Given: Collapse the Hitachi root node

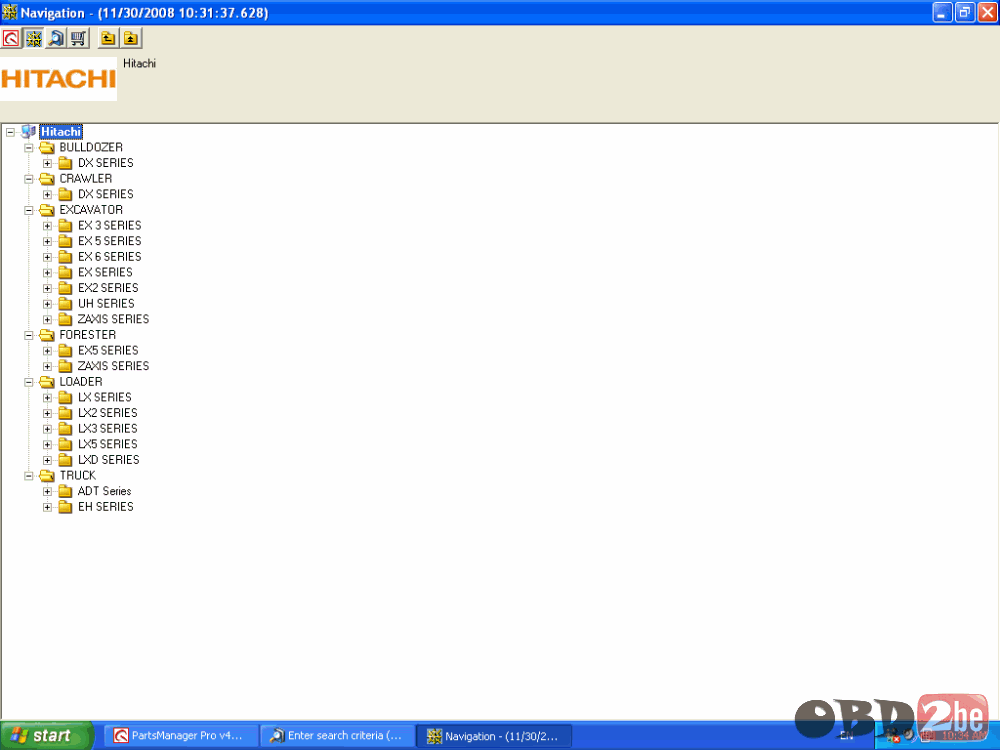Looking at the screenshot, I should pyautogui.click(x=10, y=132).
